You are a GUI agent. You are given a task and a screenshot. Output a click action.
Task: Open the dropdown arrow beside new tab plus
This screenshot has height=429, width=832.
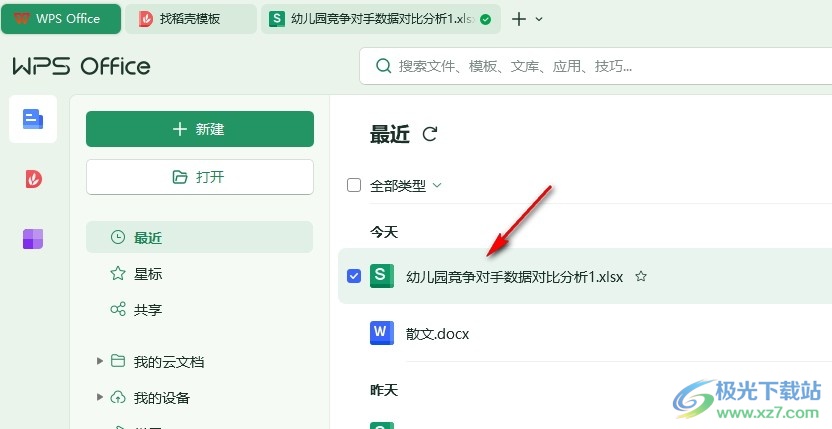coord(539,19)
